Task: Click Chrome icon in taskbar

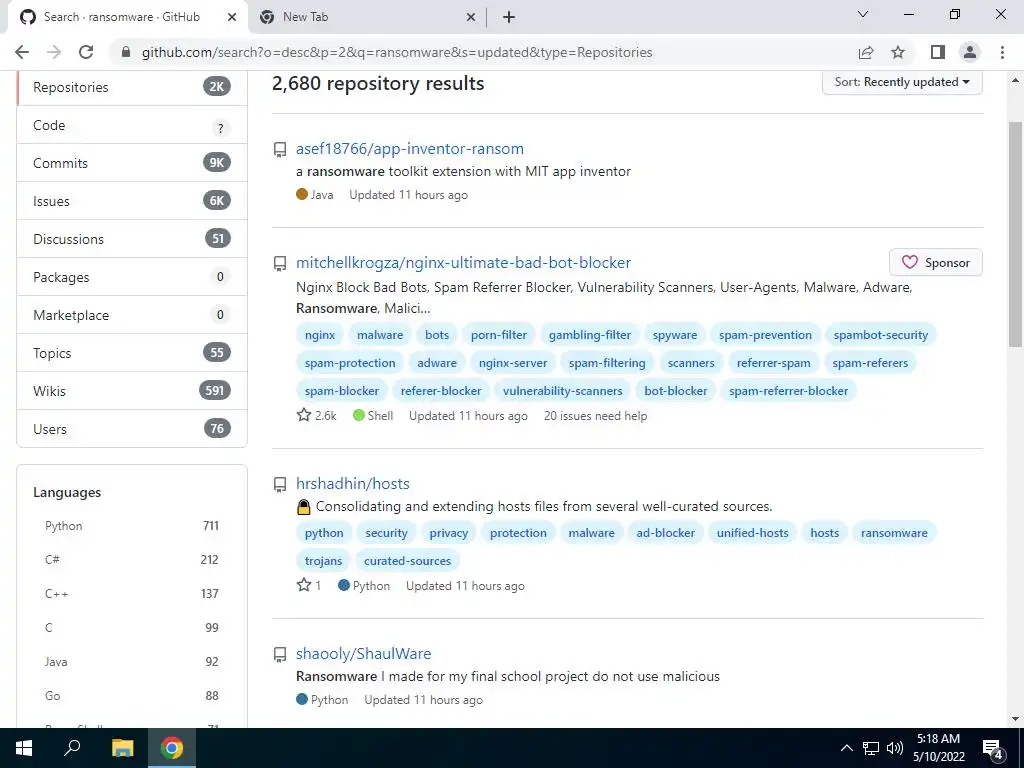Action: coord(172,748)
